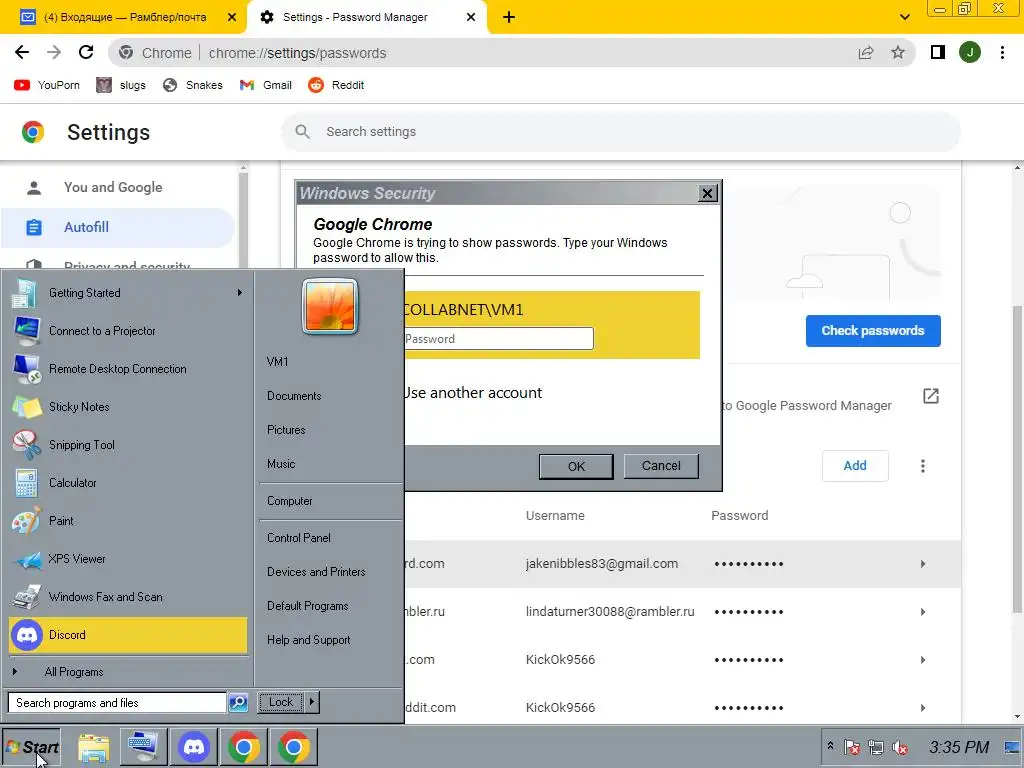Open File Explorer from the taskbar

[x=93, y=746]
